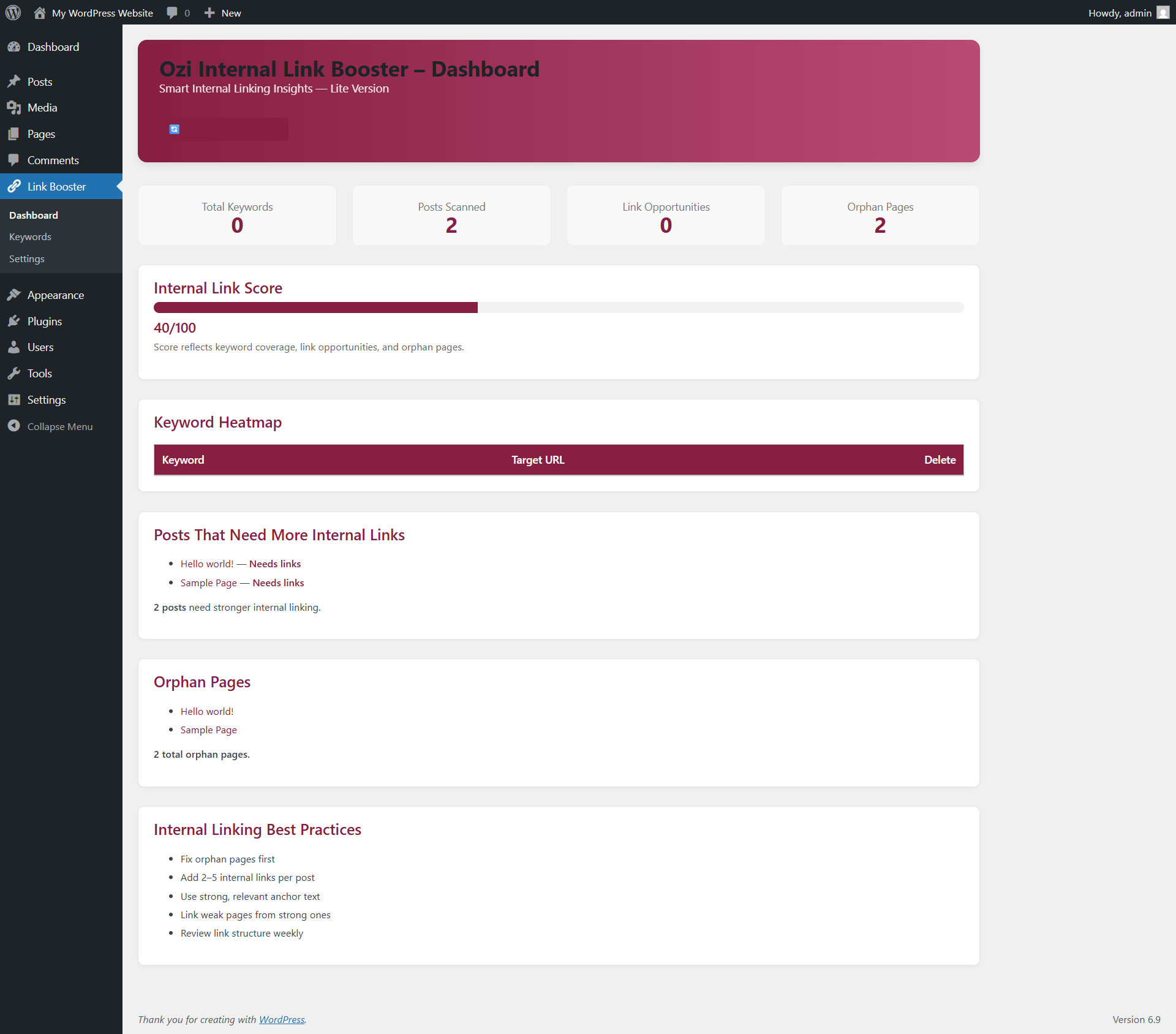The height and width of the screenshot is (1034, 1176).
Task: Click the refresh icon button in the header banner
Action: click(175, 129)
